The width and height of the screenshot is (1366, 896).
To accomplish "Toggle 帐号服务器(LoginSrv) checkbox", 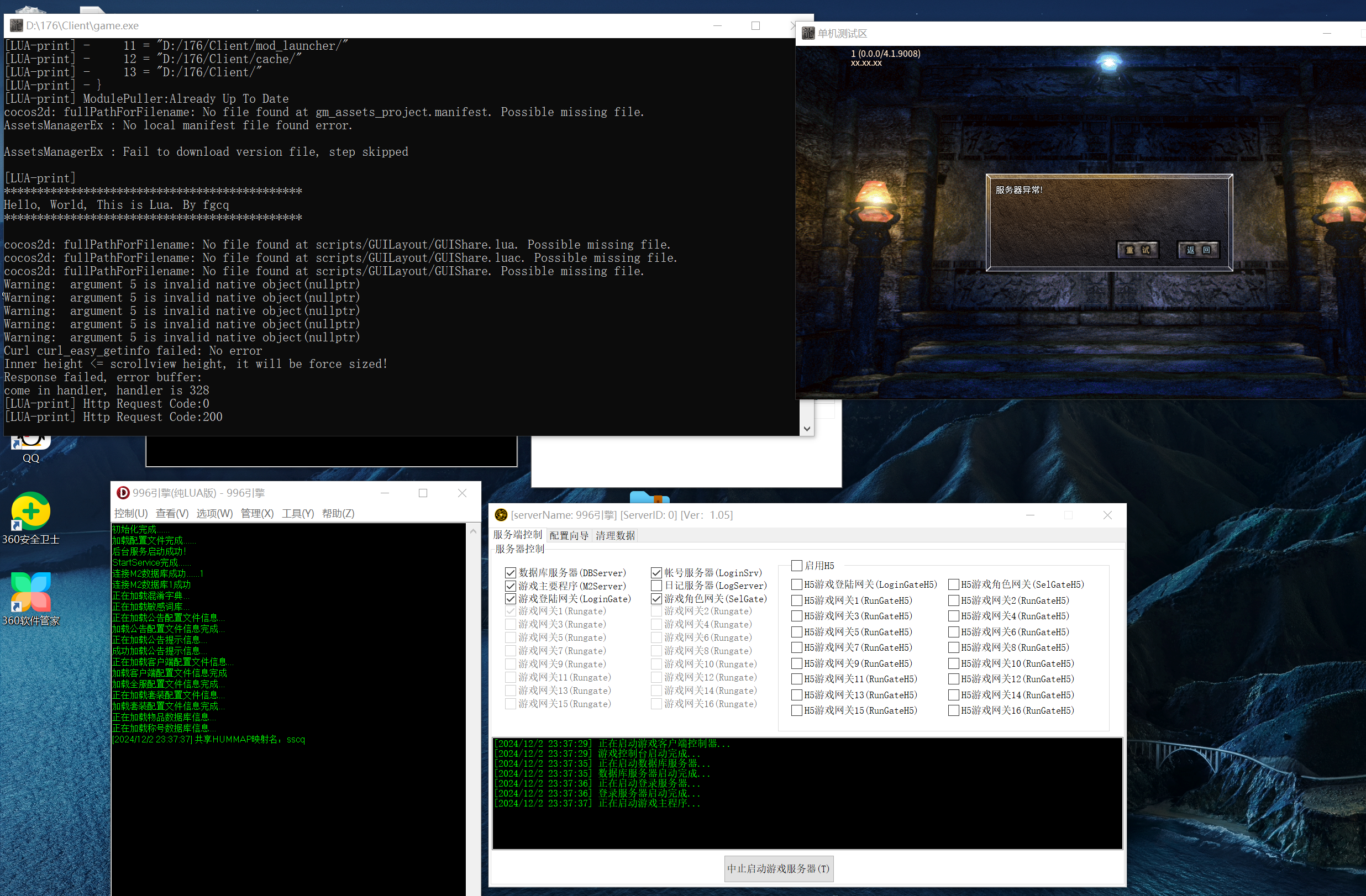I will pyautogui.click(x=656, y=572).
